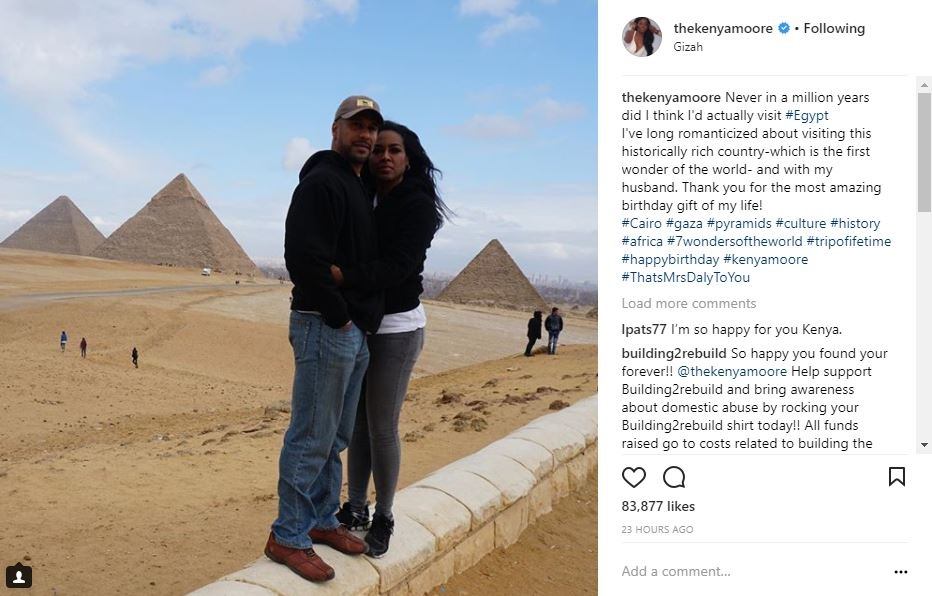Click the comment speech bubble icon

(674, 477)
